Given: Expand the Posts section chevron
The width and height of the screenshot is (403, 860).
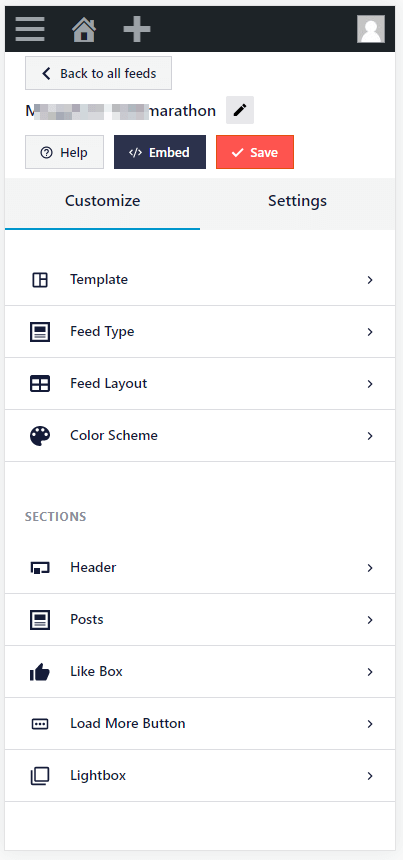Looking at the screenshot, I should point(370,620).
